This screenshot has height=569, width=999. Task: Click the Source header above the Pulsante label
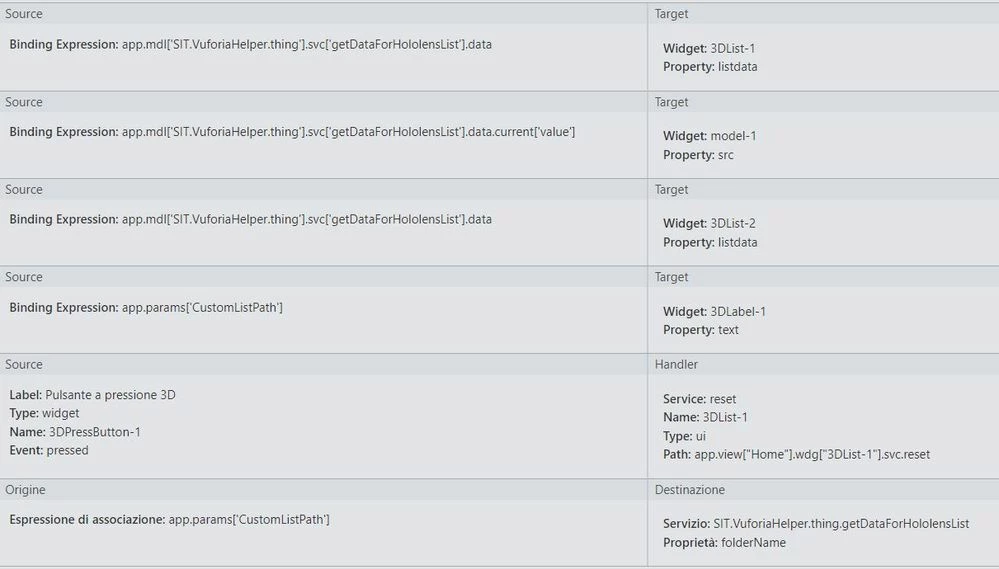(x=24, y=364)
